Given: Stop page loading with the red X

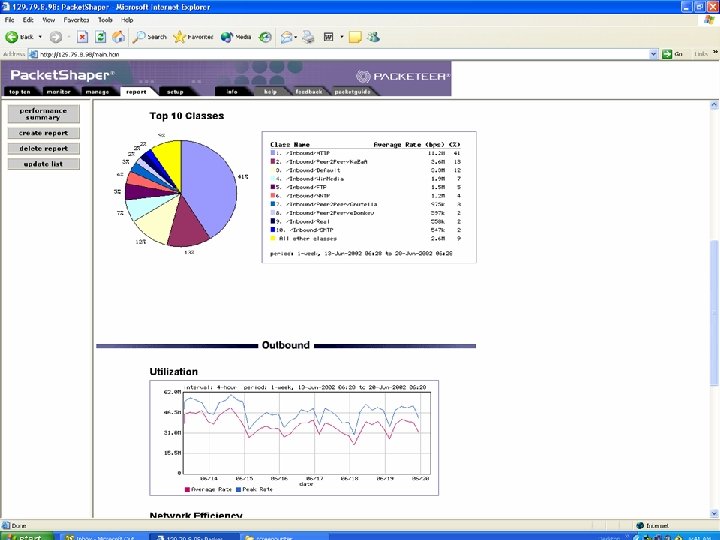Looking at the screenshot, I should pos(82,37).
